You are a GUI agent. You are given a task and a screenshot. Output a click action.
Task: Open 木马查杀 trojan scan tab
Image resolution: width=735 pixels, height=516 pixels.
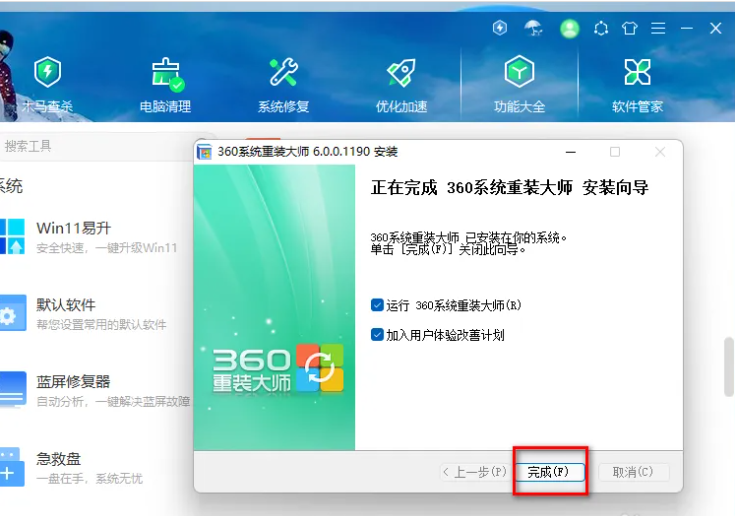pyautogui.click(x=47, y=84)
